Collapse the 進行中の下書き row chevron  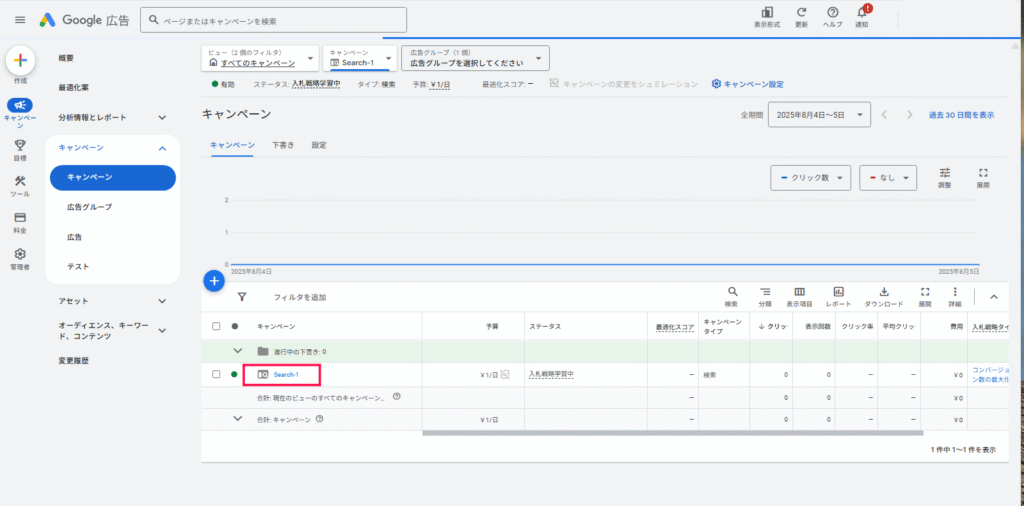click(238, 351)
